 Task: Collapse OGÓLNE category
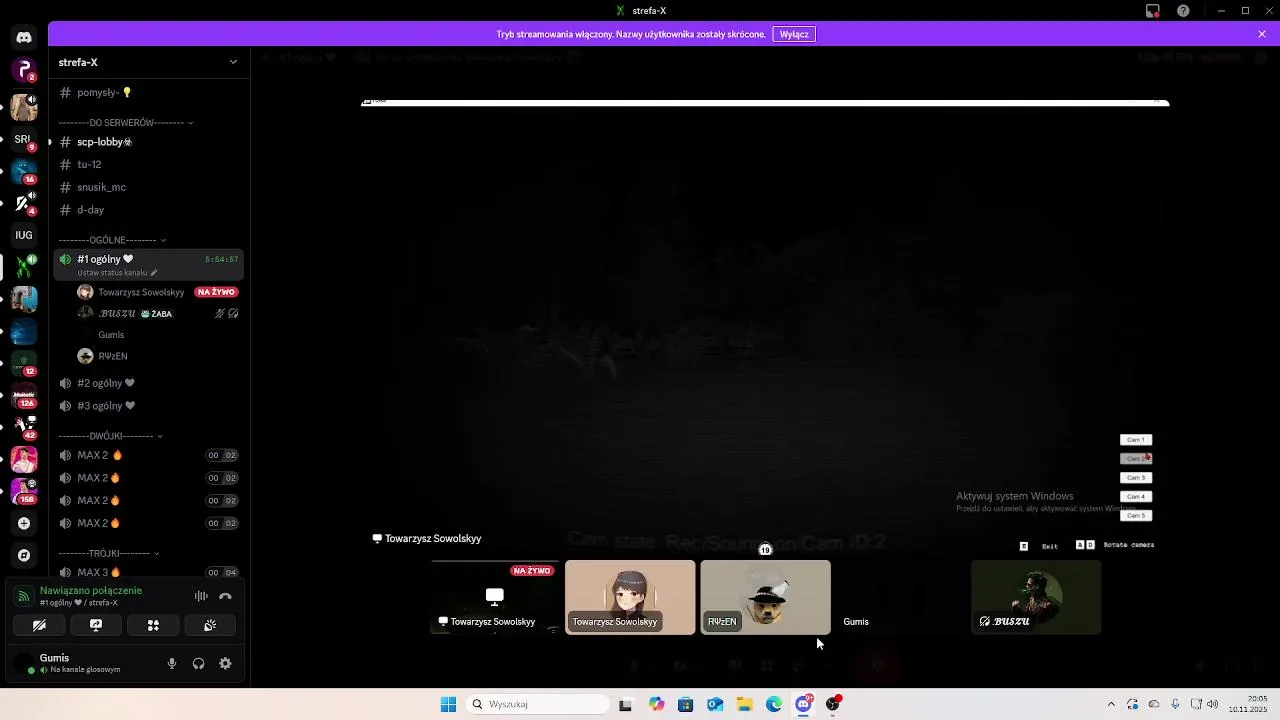coord(112,240)
